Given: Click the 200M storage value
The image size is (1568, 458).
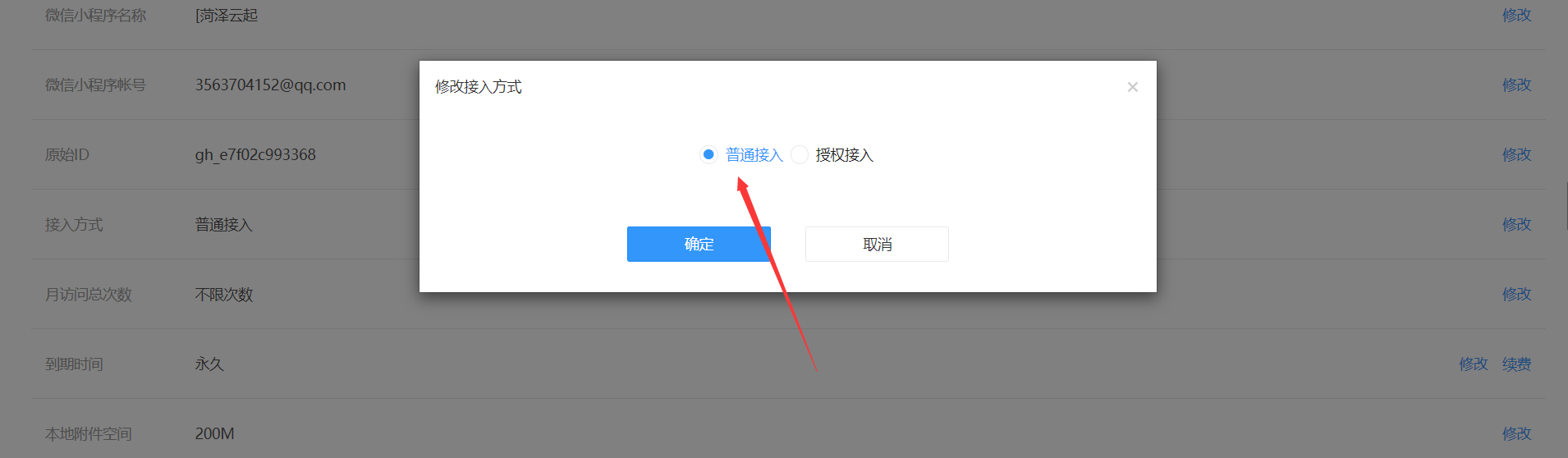Looking at the screenshot, I should point(214,433).
